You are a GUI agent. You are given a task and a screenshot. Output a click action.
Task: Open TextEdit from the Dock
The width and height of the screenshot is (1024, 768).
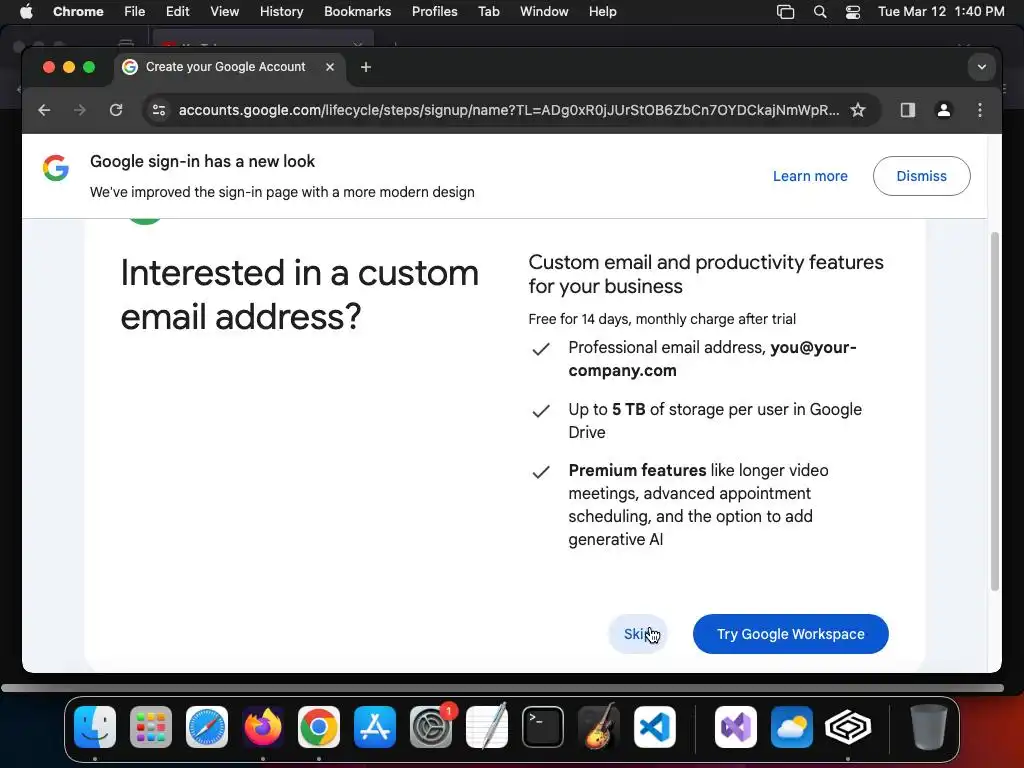tap(487, 727)
